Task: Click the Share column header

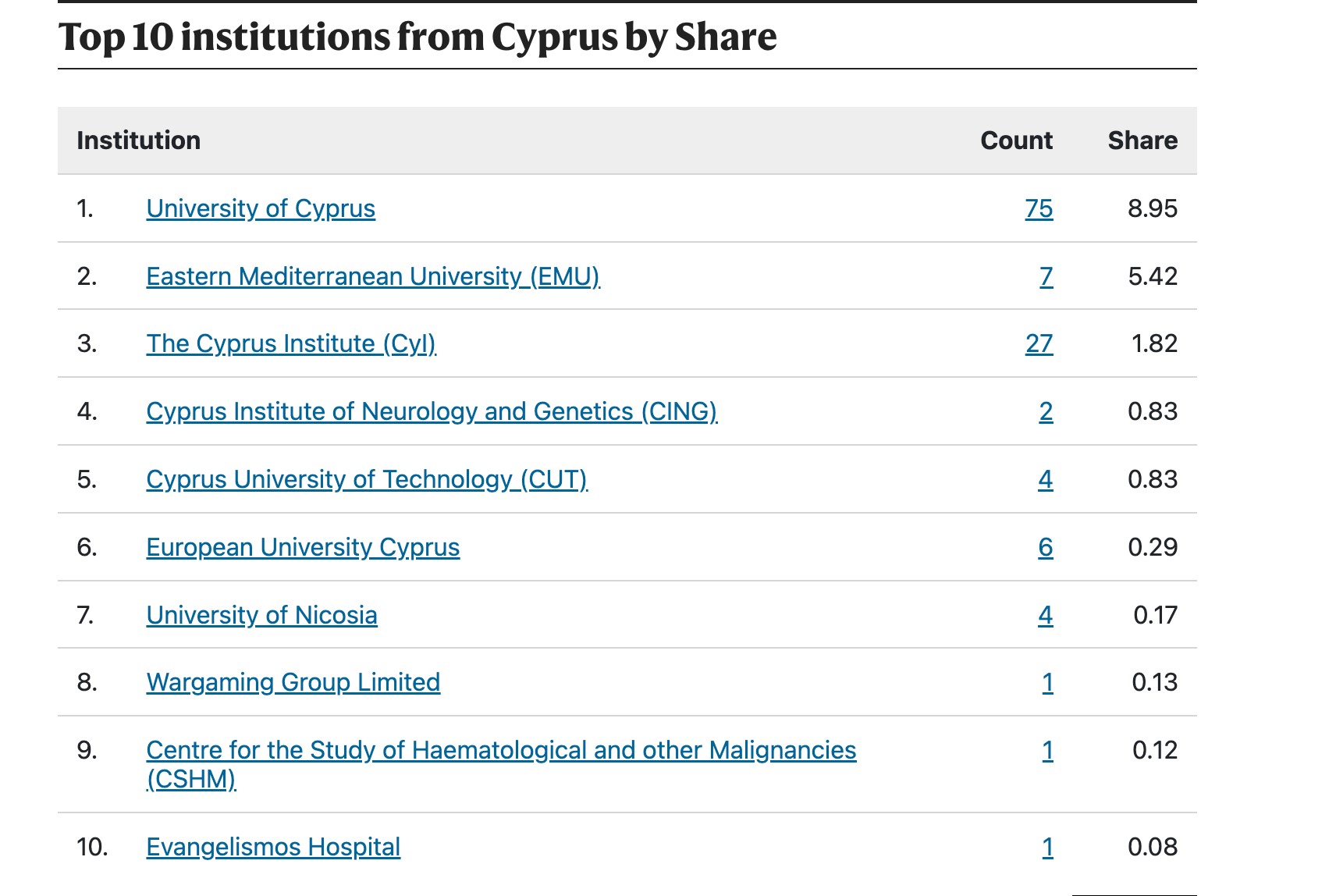Action: [x=1142, y=140]
